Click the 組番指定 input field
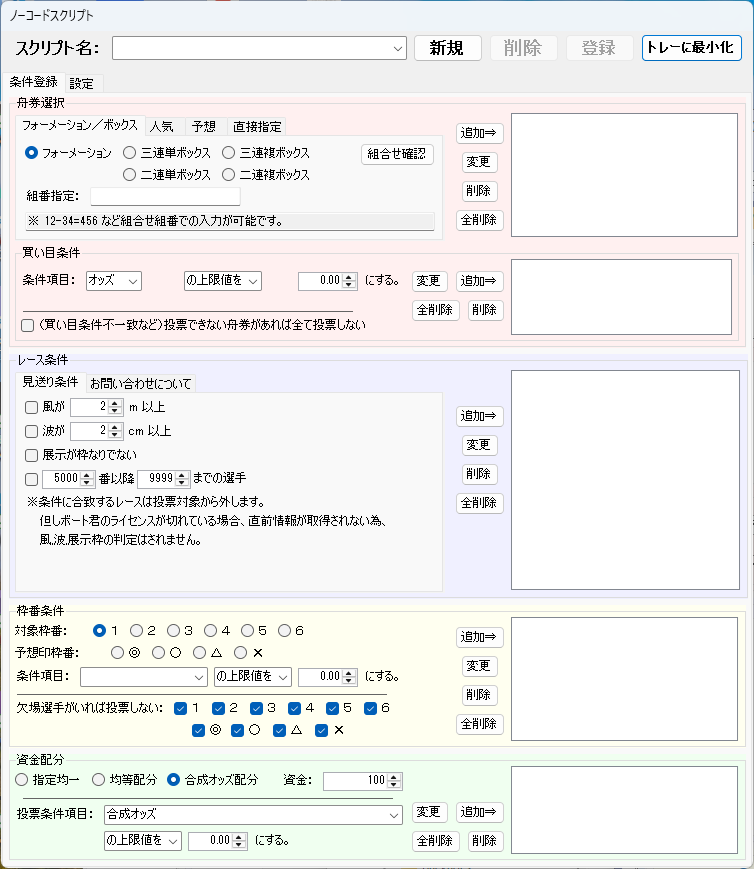This screenshot has height=869, width=754. [x=165, y=196]
